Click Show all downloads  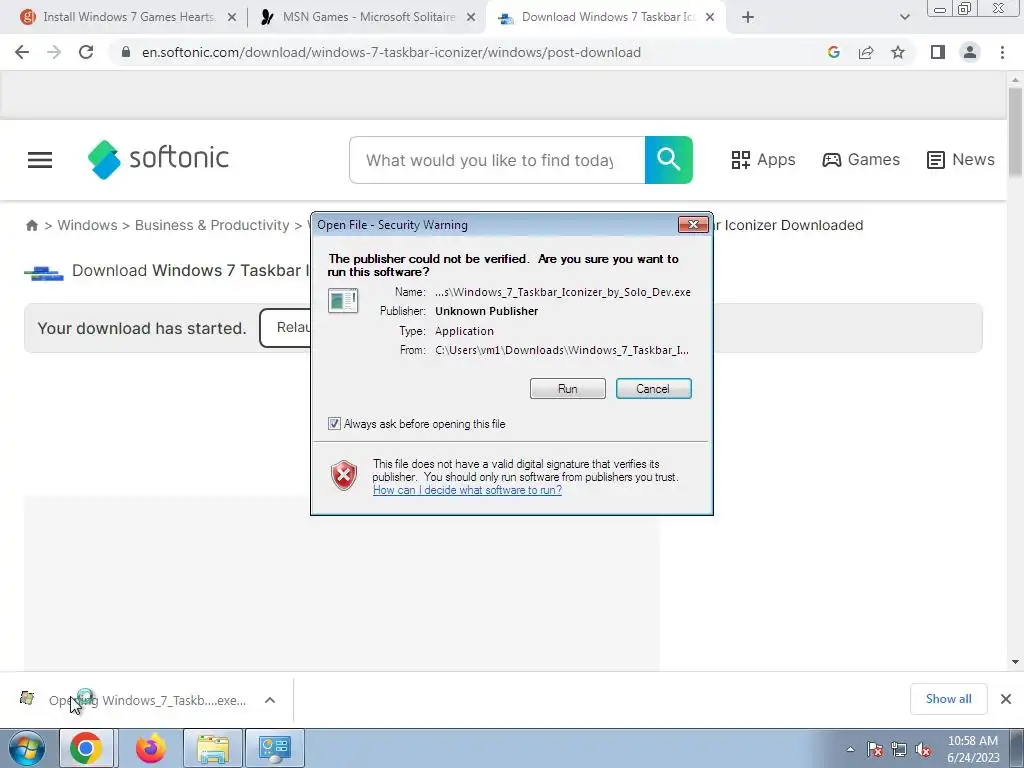[x=948, y=699]
